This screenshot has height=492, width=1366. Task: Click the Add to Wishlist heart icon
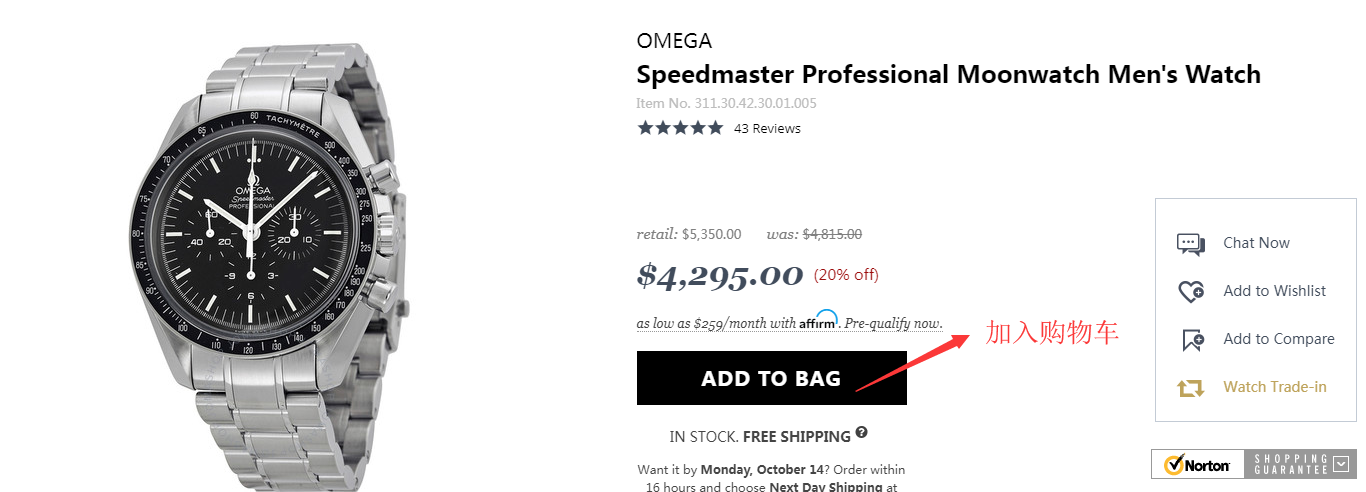pyautogui.click(x=1190, y=291)
